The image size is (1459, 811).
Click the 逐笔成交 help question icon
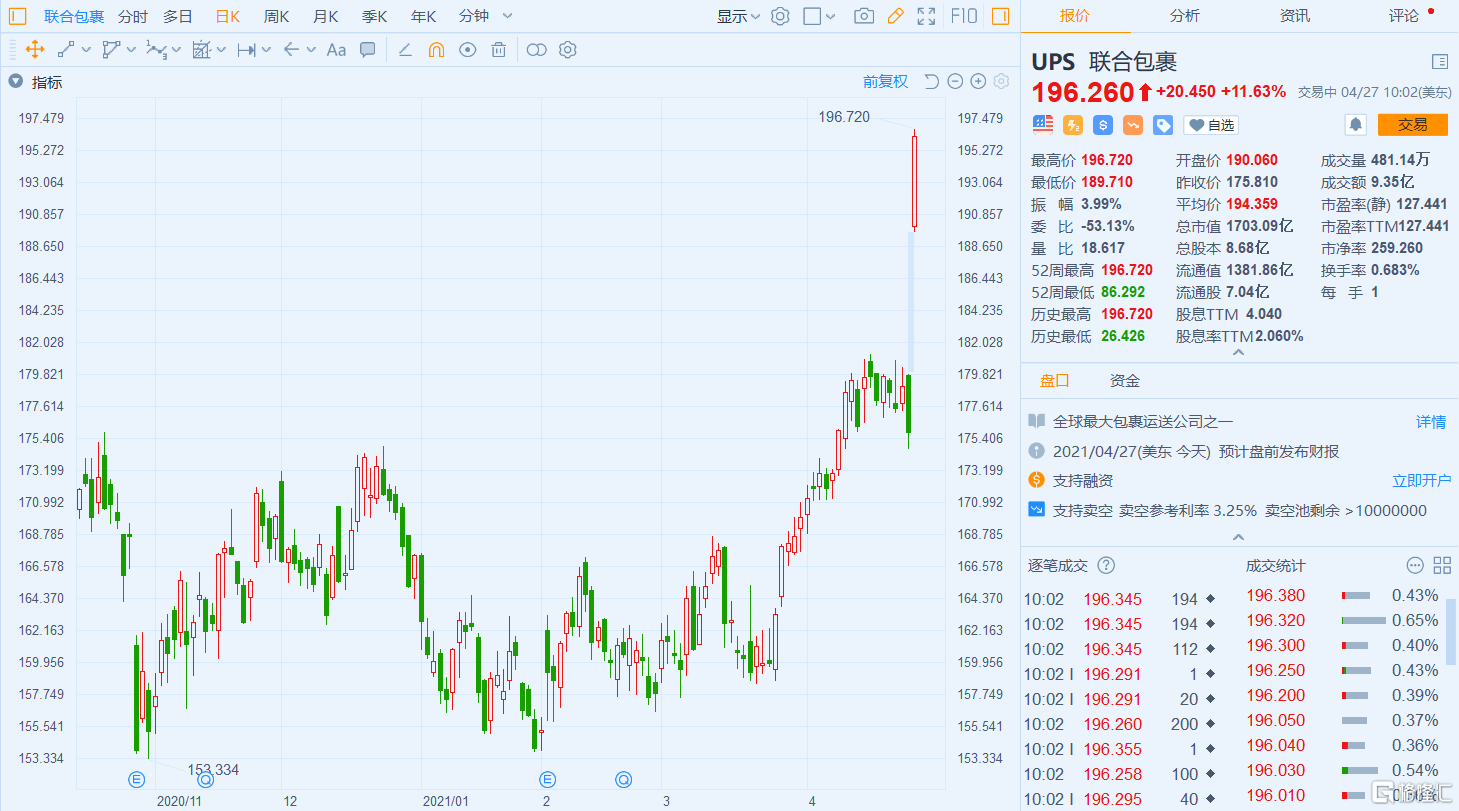click(x=1106, y=565)
